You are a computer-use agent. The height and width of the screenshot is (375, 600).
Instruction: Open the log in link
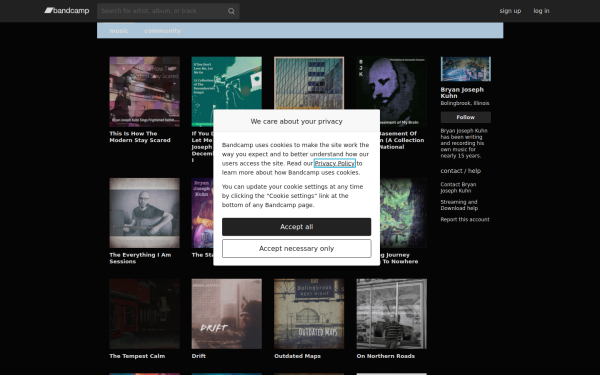541,11
